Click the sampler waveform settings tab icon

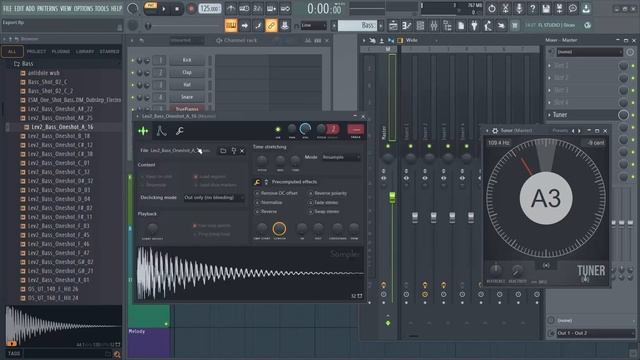(x=143, y=131)
